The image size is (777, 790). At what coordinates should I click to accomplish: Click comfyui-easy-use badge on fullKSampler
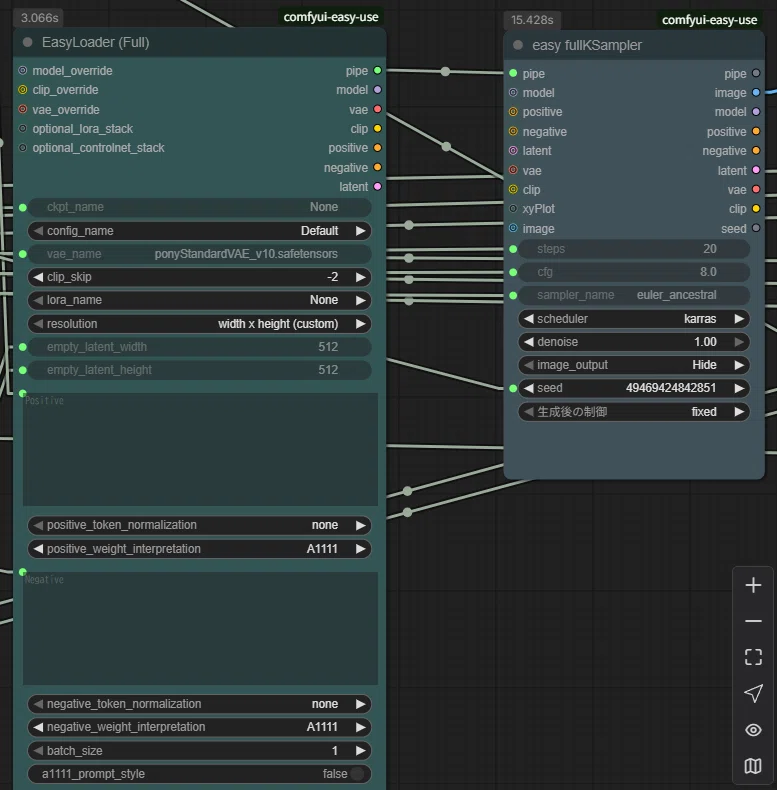click(x=709, y=20)
